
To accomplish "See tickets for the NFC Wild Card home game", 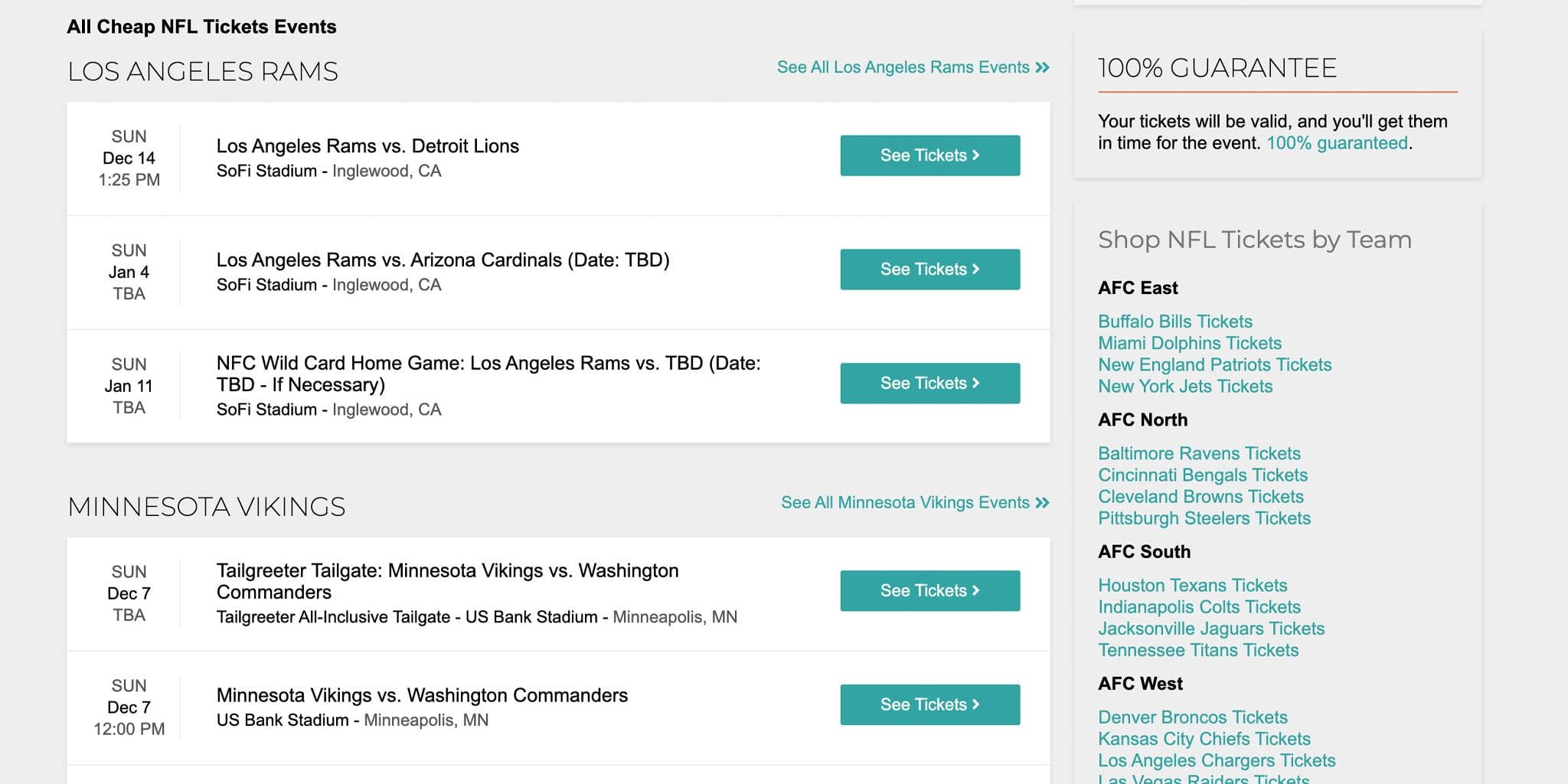I will click(929, 383).
